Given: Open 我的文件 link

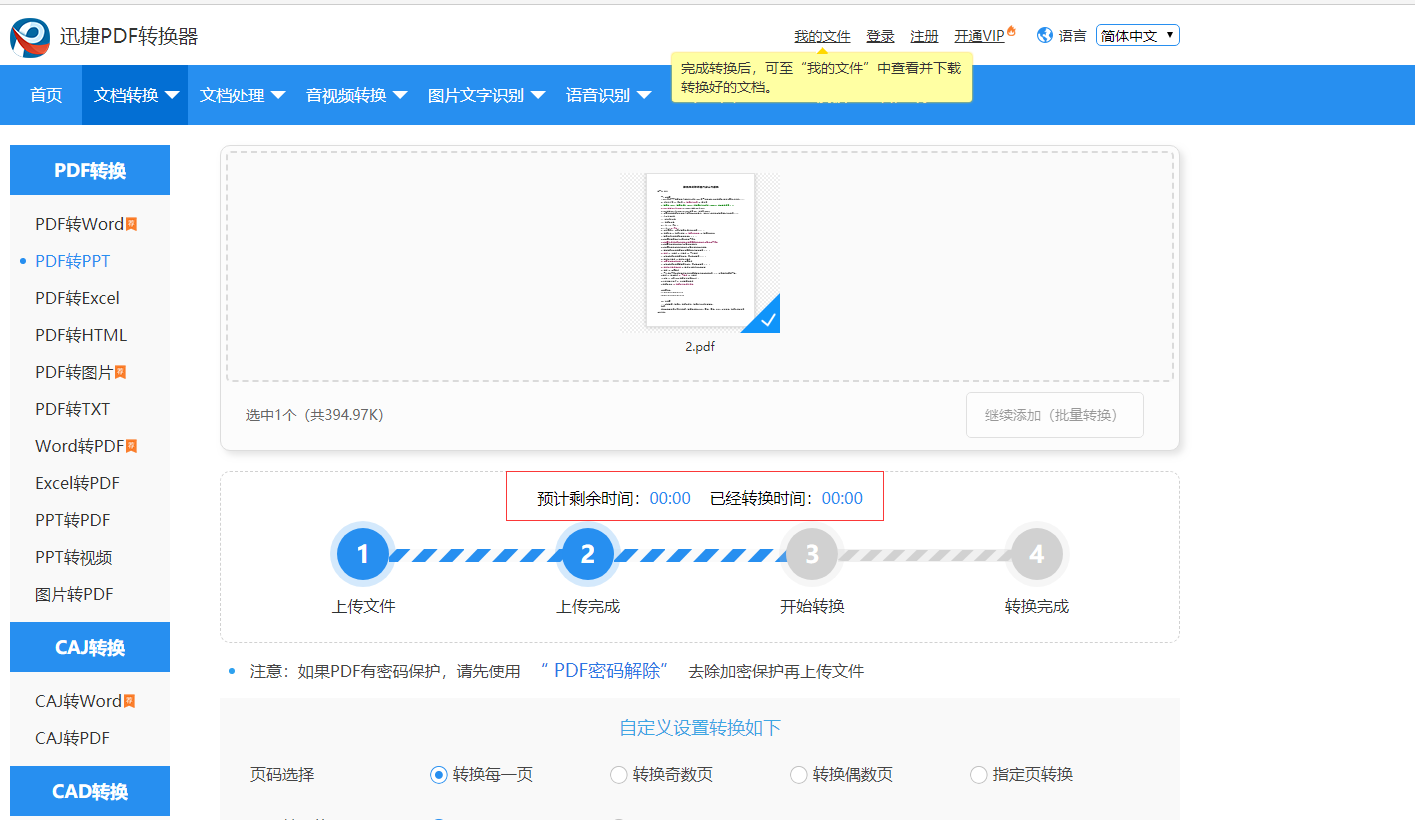Looking at the screenshot, I should coord(822,36).
